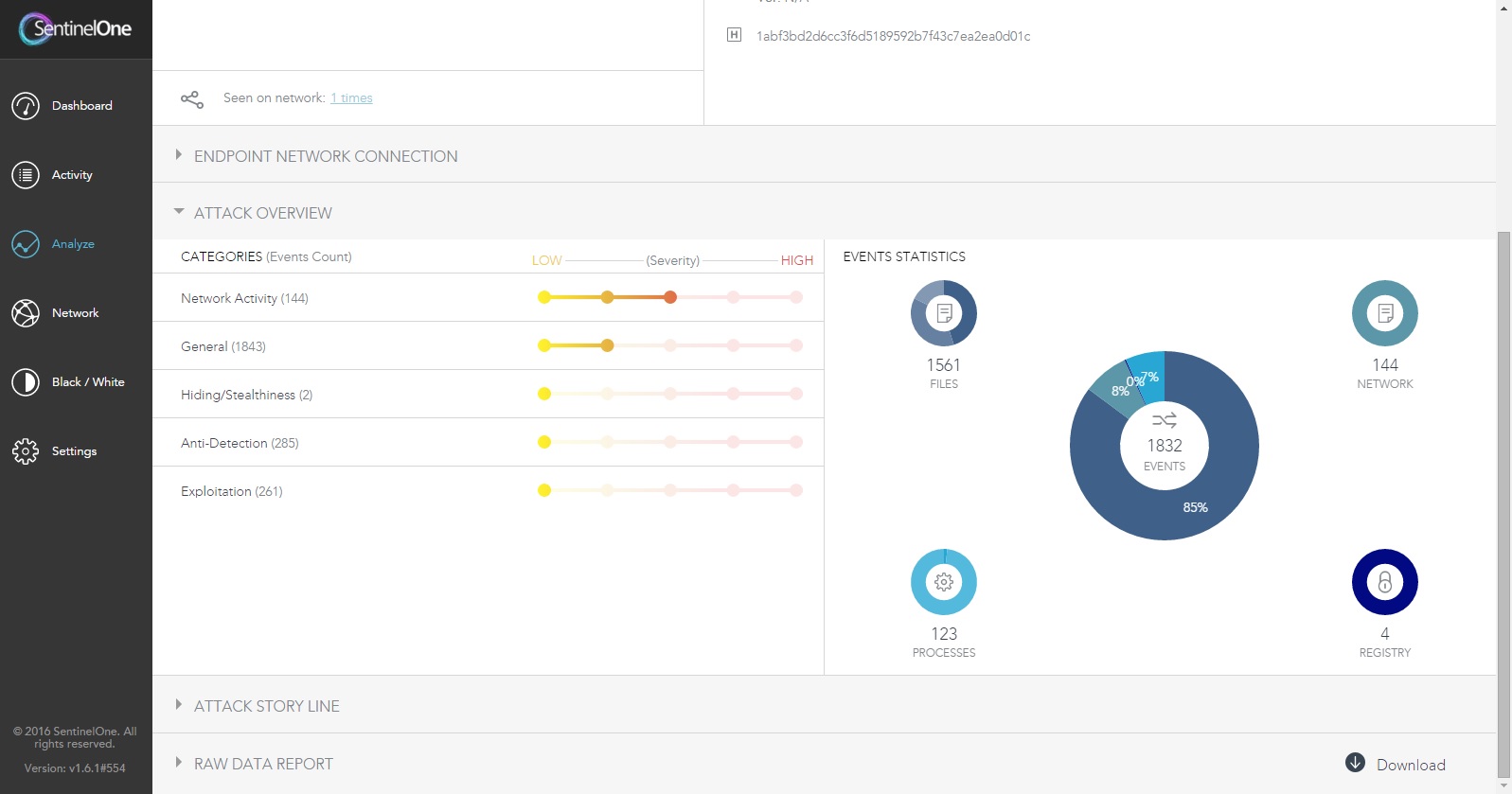Click the share icon beside Seen on network
Image resolution: width=1512 pixels, height=794 pixels.
[192, 98]
